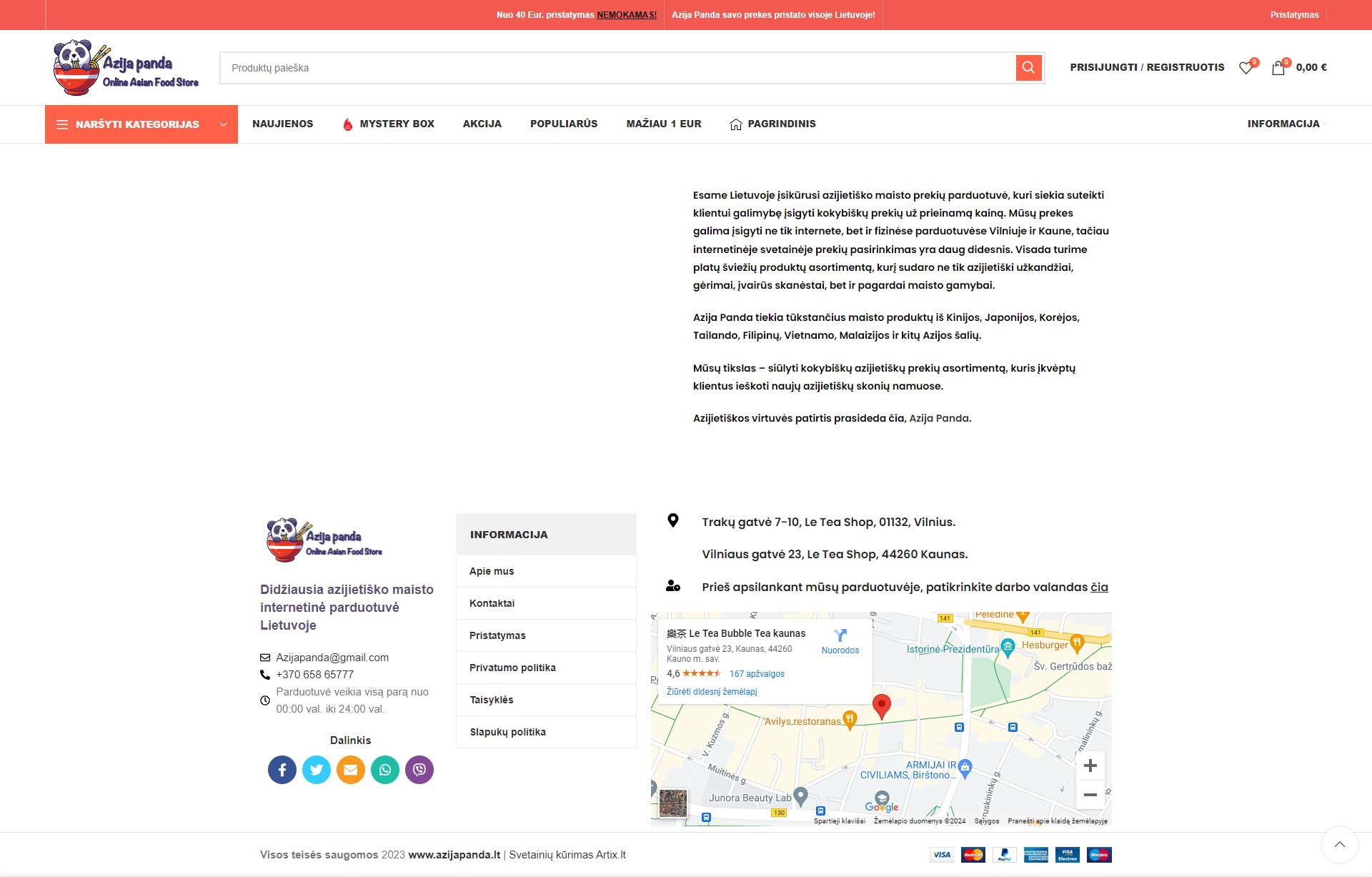Viewport: 1372px width, 877px height.
Task: Click the Visa payment icon
Action: [x=942, y=855]
